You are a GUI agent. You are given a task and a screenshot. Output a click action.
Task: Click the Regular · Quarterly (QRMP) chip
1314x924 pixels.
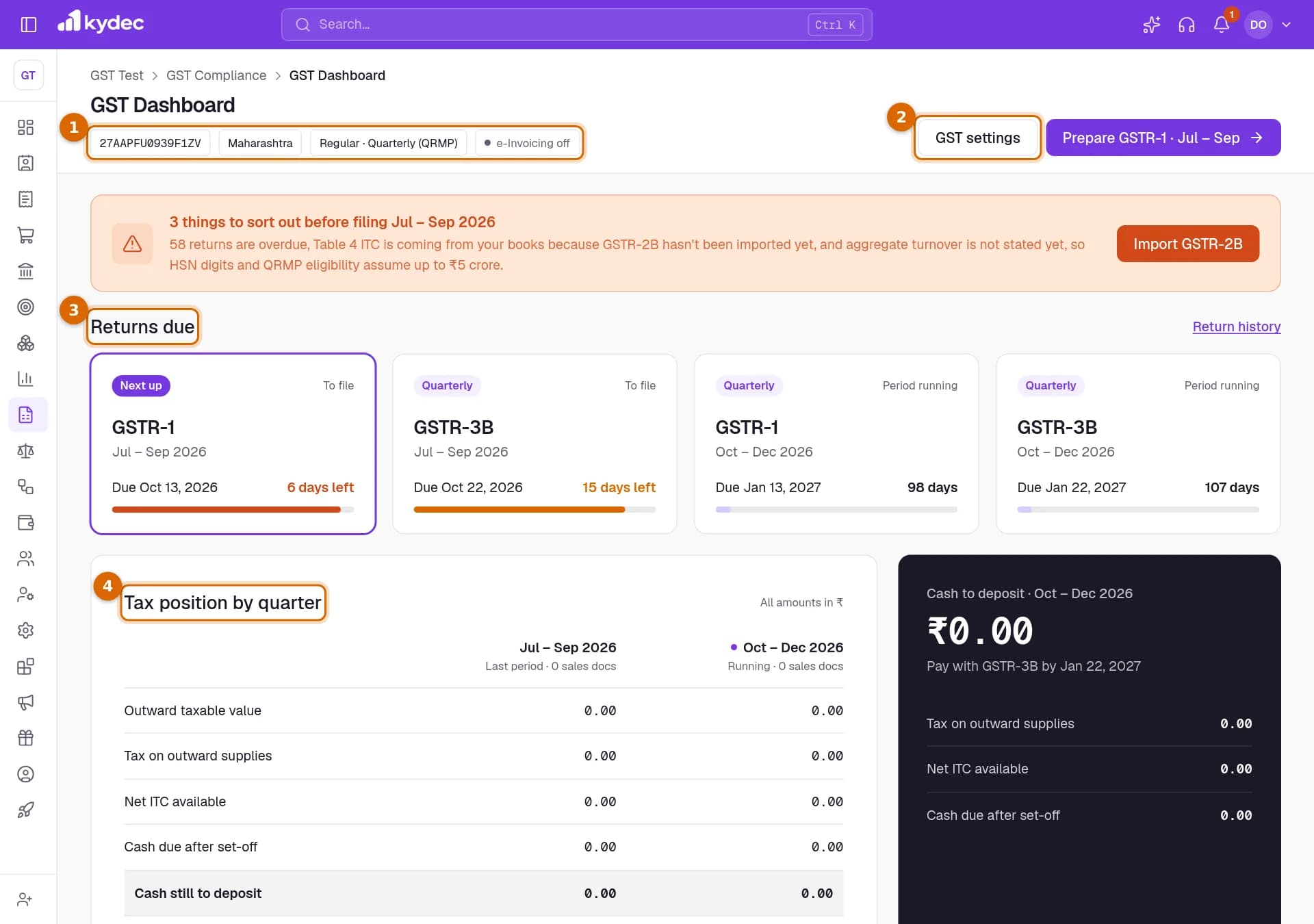tap(388, 143)
